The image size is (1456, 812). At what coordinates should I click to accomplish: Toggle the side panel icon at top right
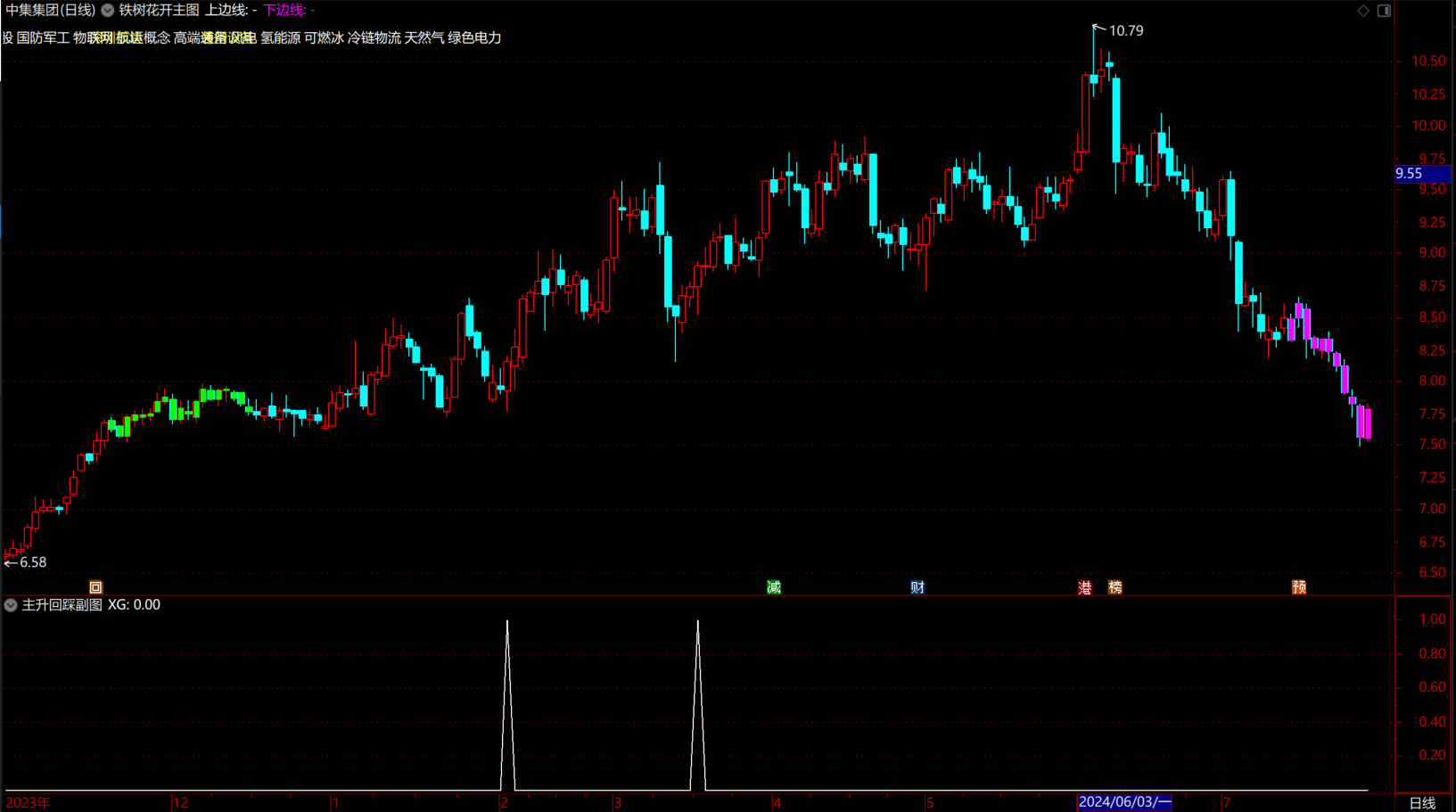1384,11
